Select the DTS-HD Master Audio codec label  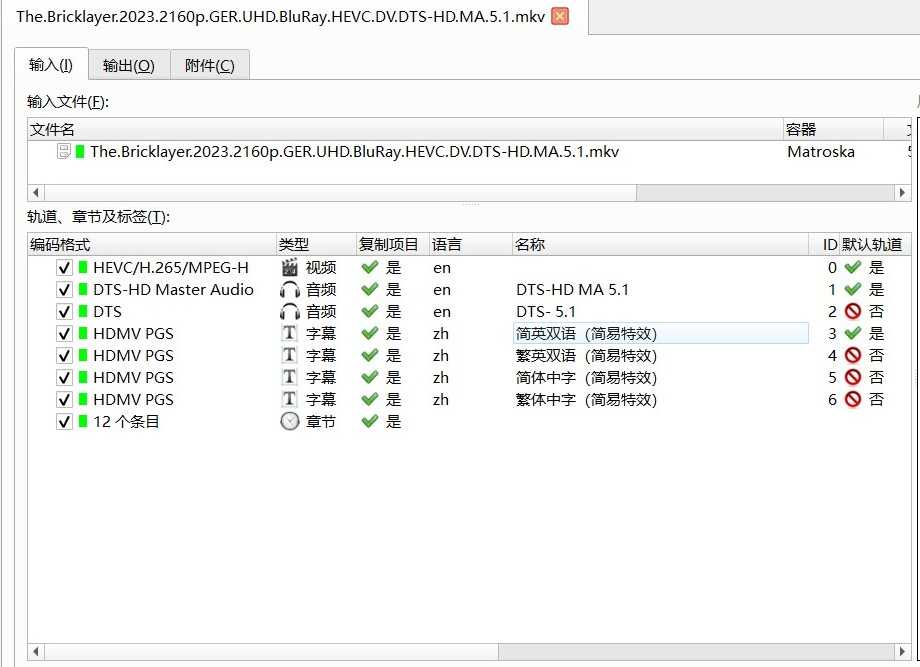coord(173,290)
